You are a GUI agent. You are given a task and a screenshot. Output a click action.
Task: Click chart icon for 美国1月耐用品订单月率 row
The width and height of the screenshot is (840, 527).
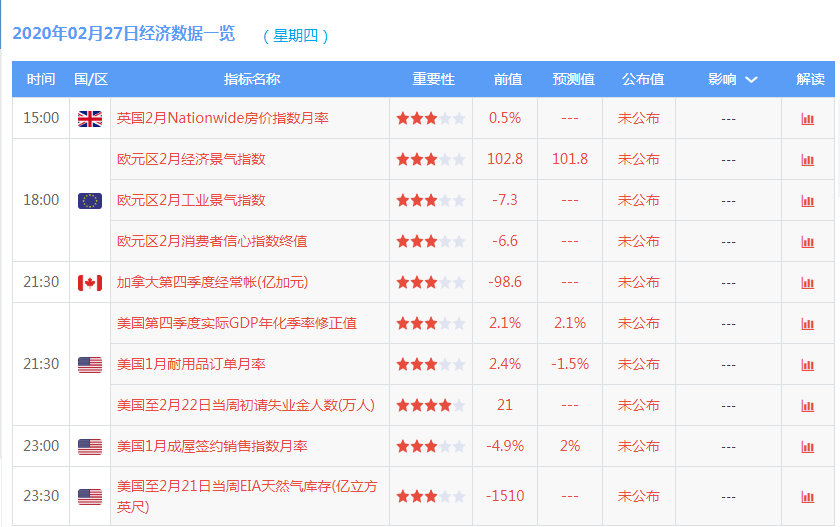pos(807,365)
